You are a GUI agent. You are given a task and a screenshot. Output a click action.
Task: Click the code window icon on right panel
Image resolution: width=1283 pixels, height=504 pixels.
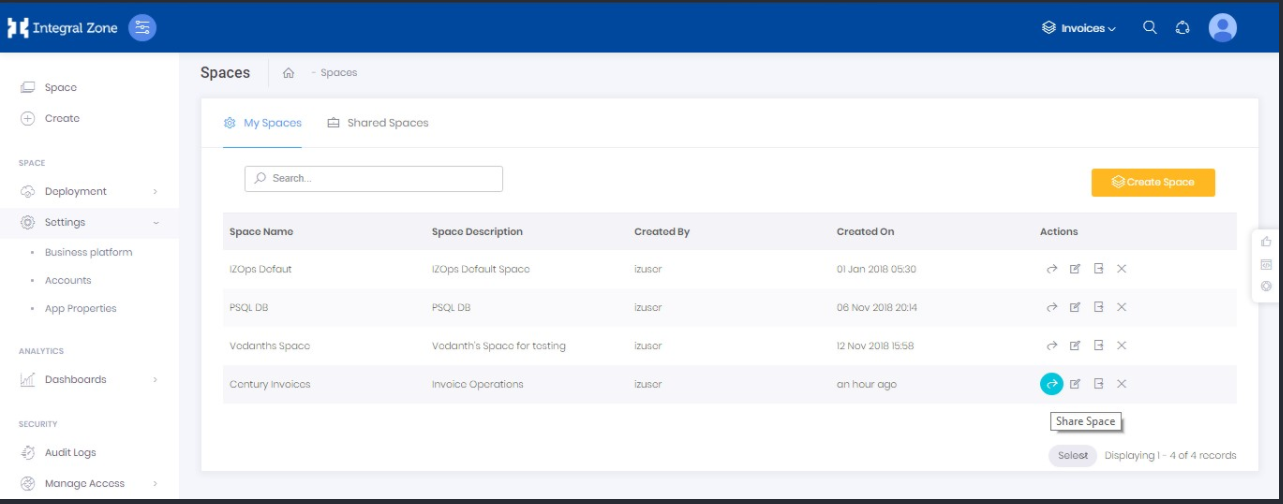[x=1266, y=264]
